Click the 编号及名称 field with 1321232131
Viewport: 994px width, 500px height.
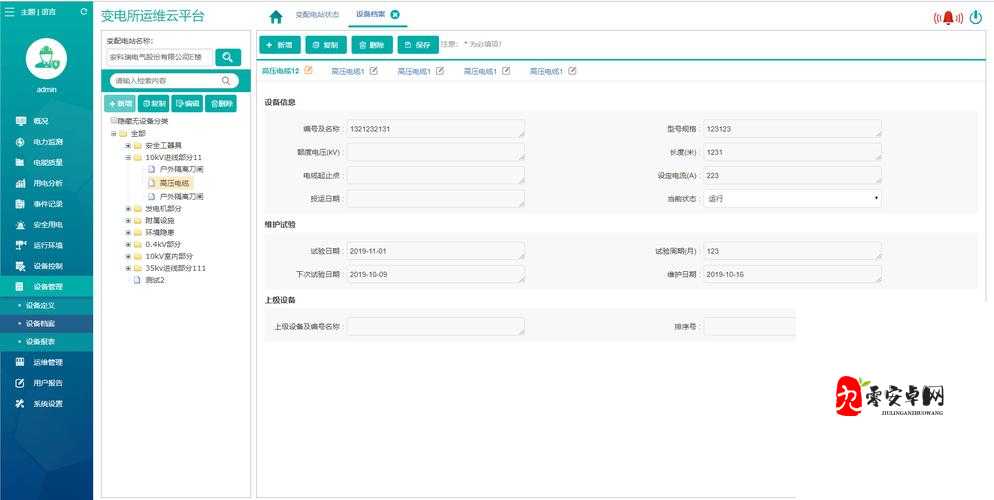click(x=436, y=129)
